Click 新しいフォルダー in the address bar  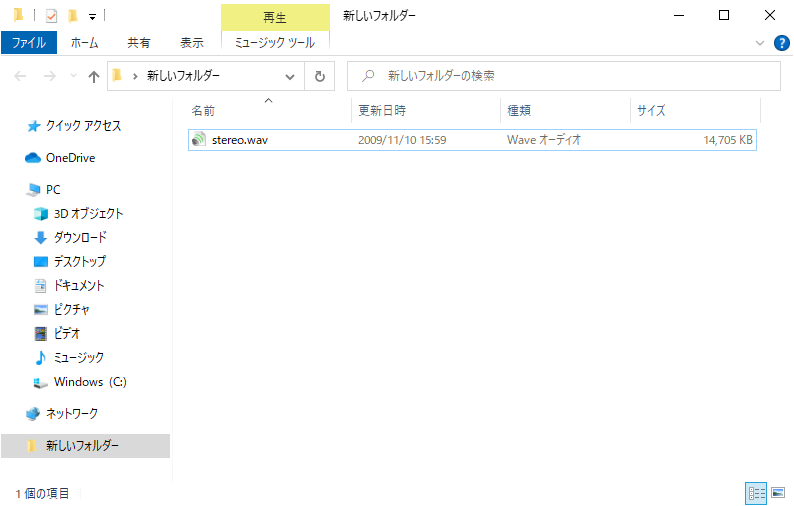click(x=183, y=76)
